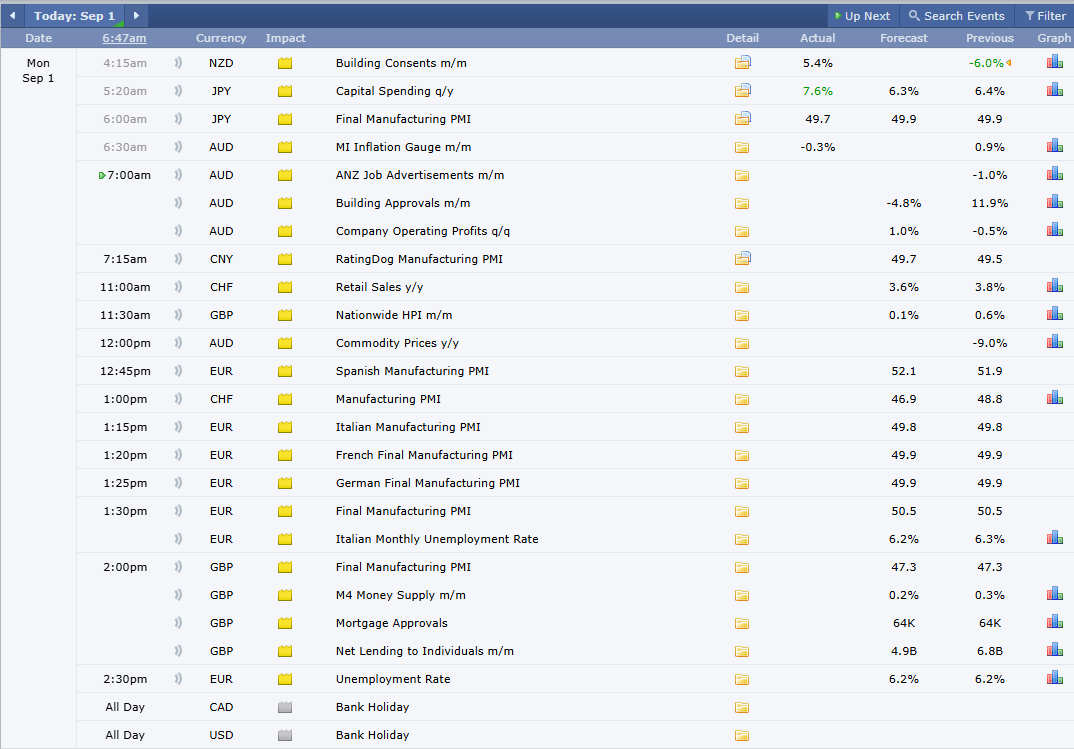This screenshot has height=749, width=1074.
Task: Click the revised -6.0% previous value
Action: [986, 63]
